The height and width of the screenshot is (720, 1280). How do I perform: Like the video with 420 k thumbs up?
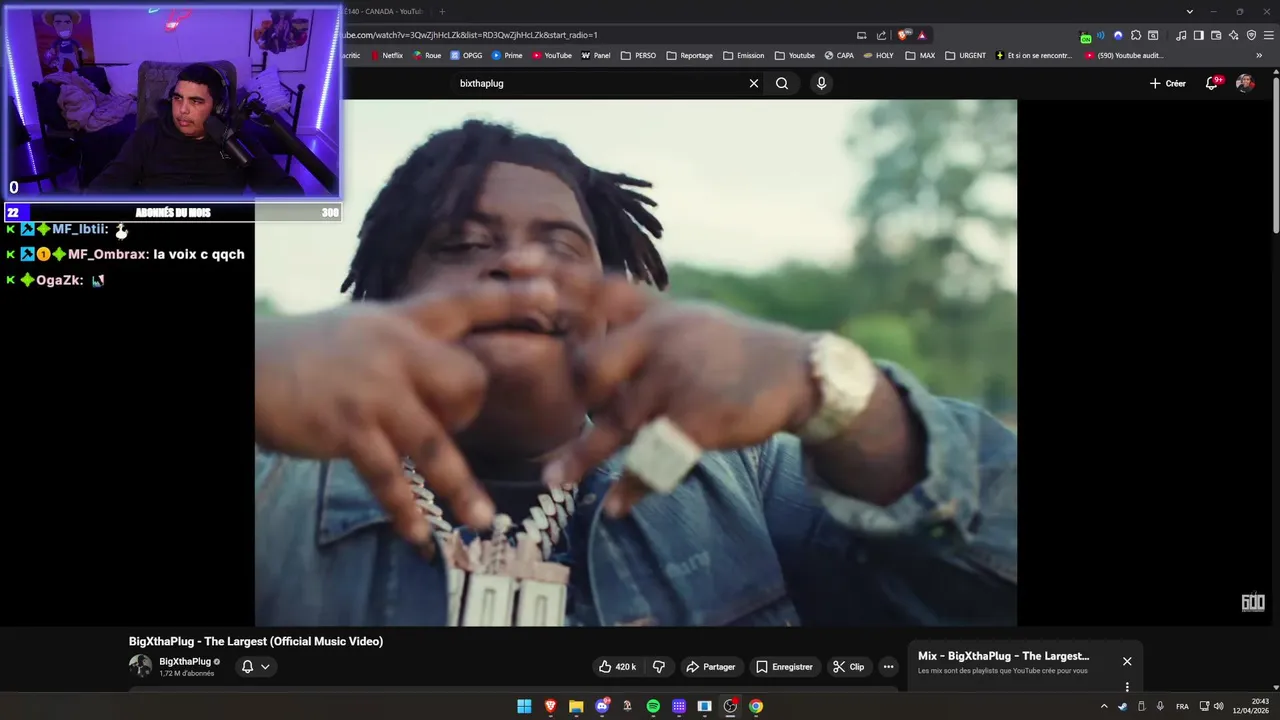618,667
